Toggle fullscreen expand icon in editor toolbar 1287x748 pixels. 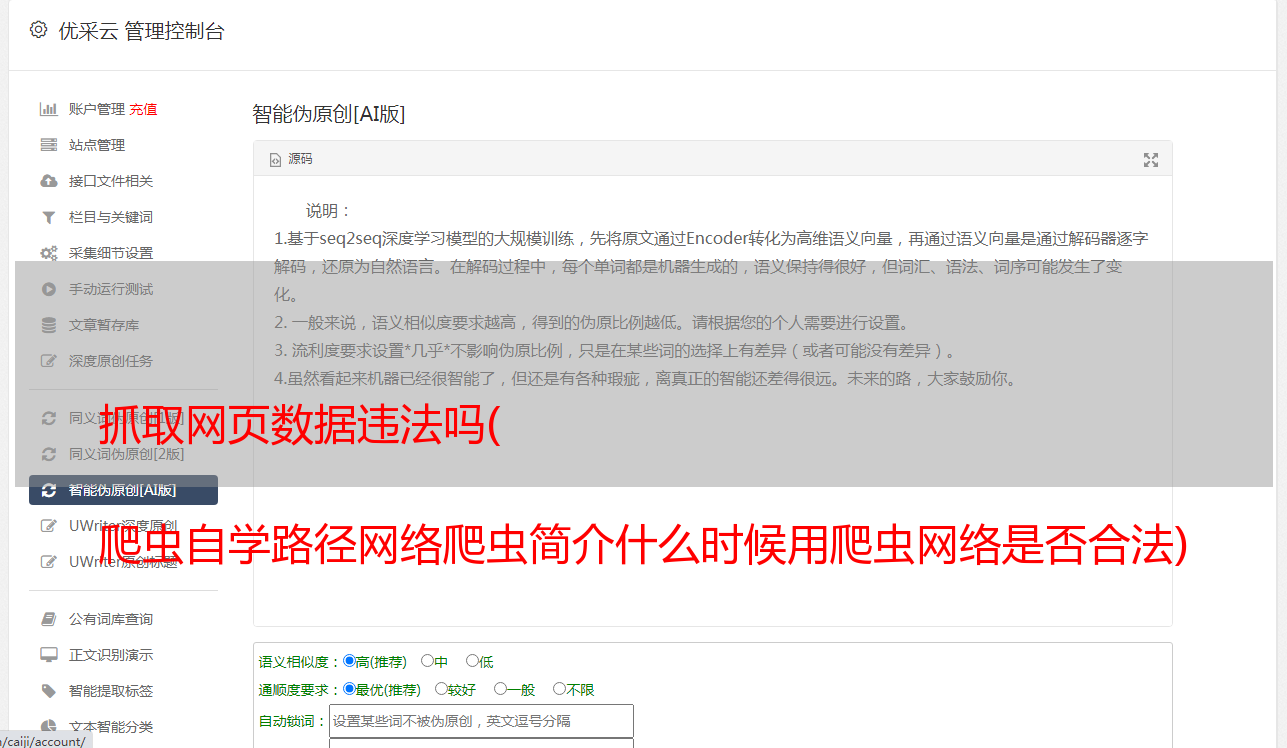click(1151, 160)
